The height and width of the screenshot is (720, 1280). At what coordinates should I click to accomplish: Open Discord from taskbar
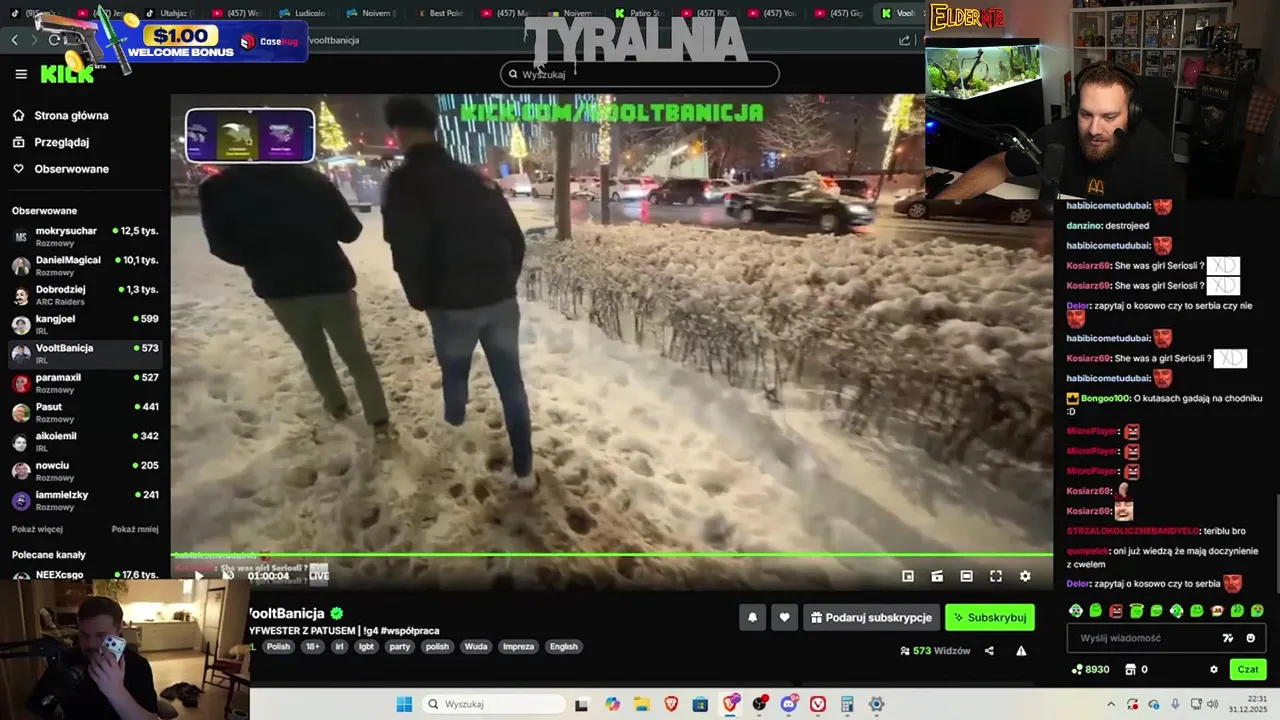pos(789,704)
